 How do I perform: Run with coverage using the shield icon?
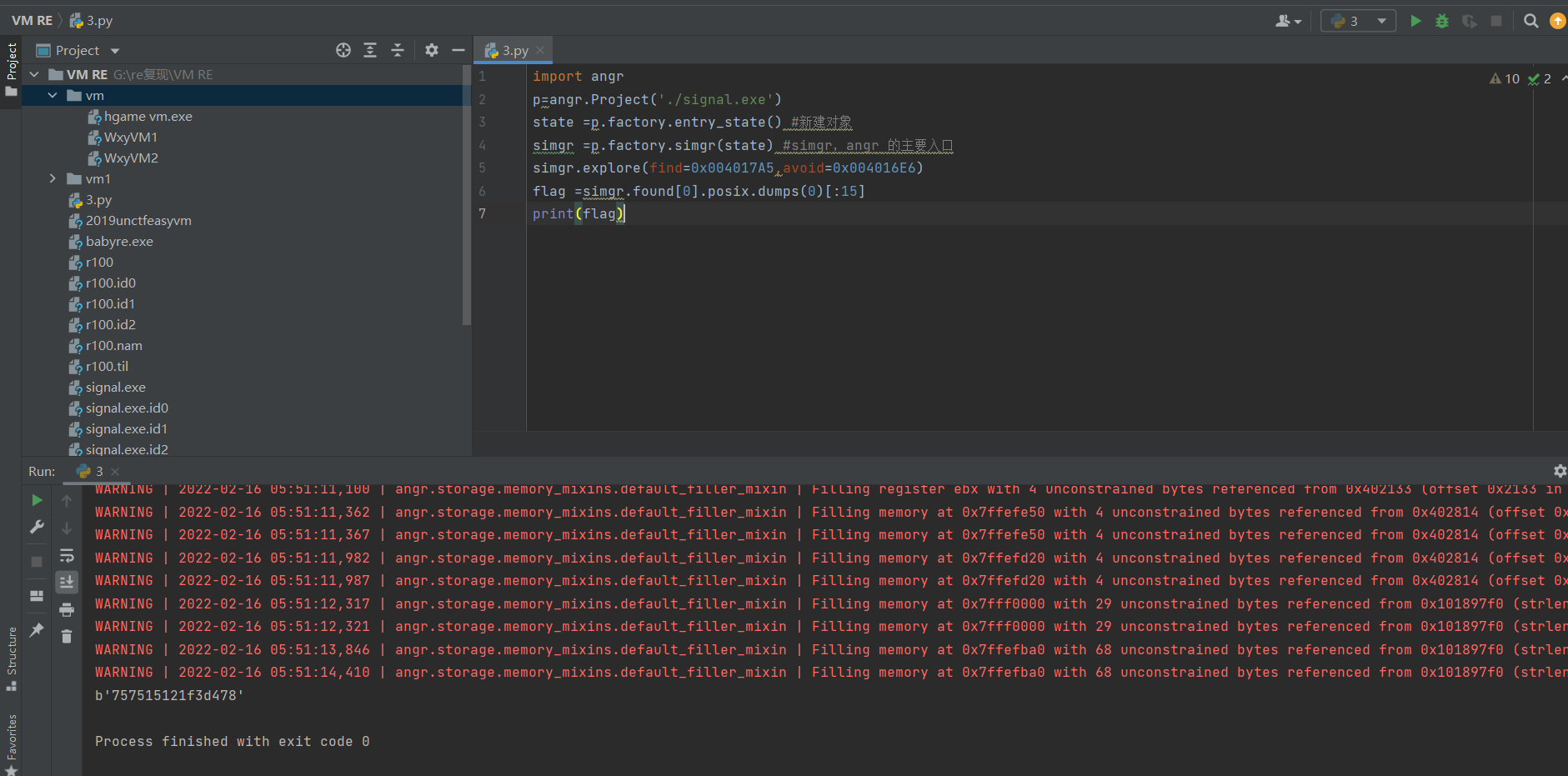pyautogui.click(x=1469, y=21)
